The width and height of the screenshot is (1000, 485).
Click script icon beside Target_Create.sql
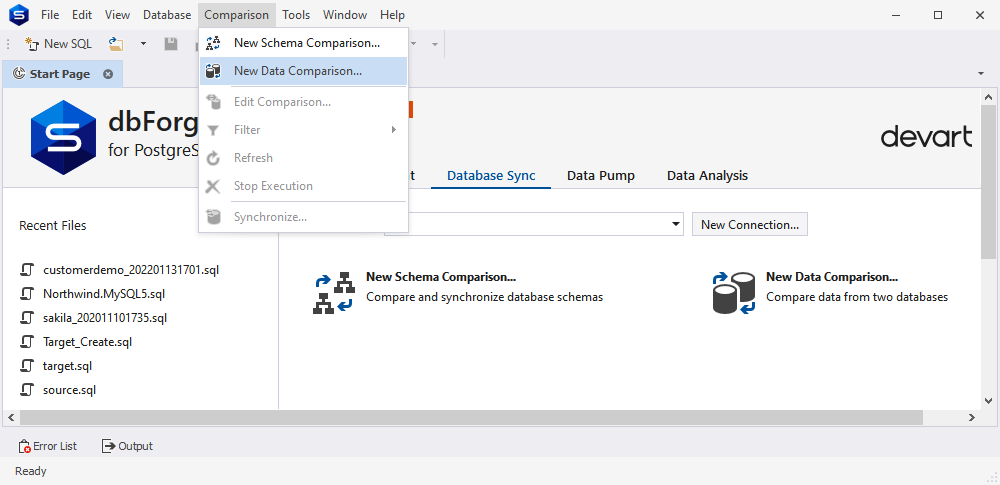[x=27, y=342]
